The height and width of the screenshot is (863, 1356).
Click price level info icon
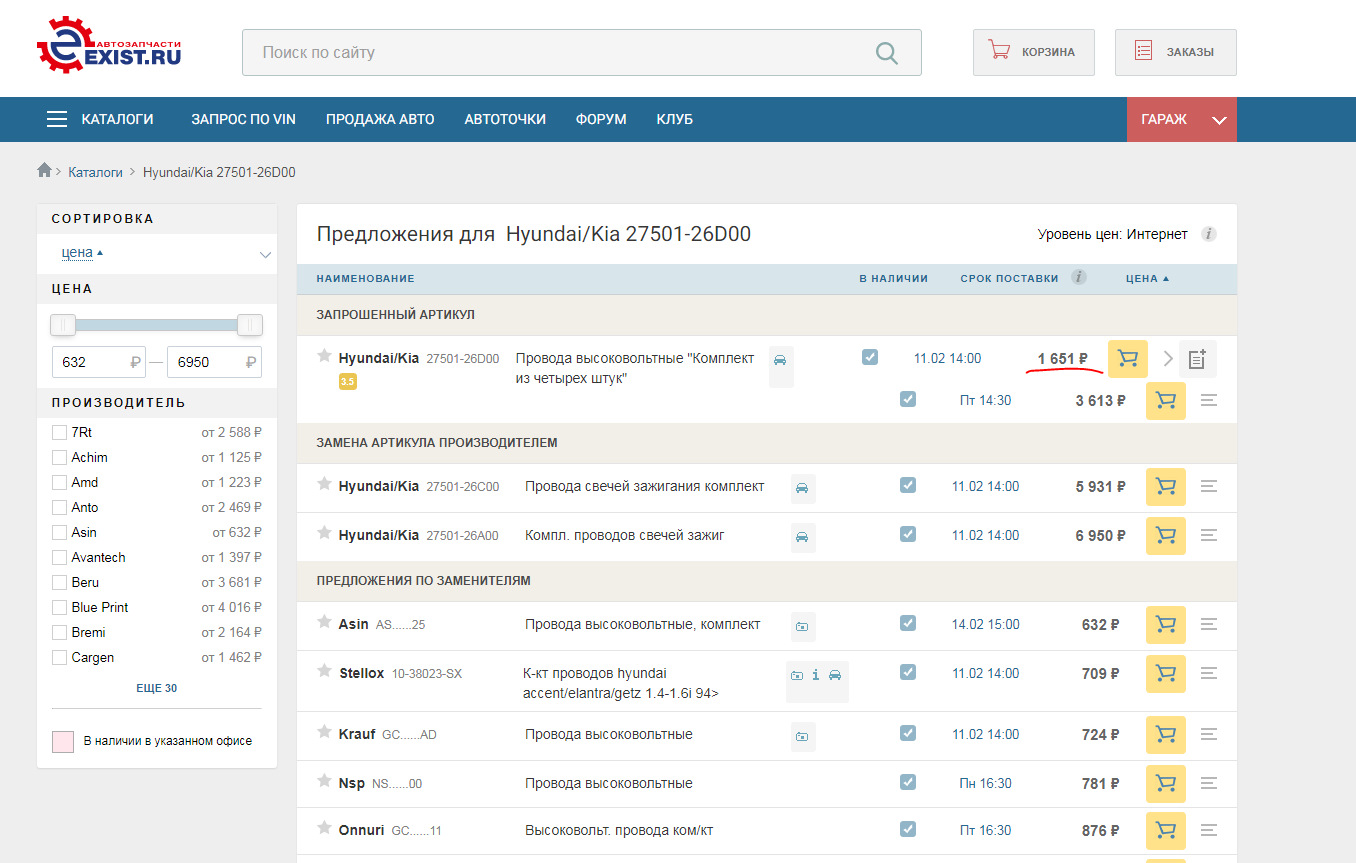(1208, 234)
